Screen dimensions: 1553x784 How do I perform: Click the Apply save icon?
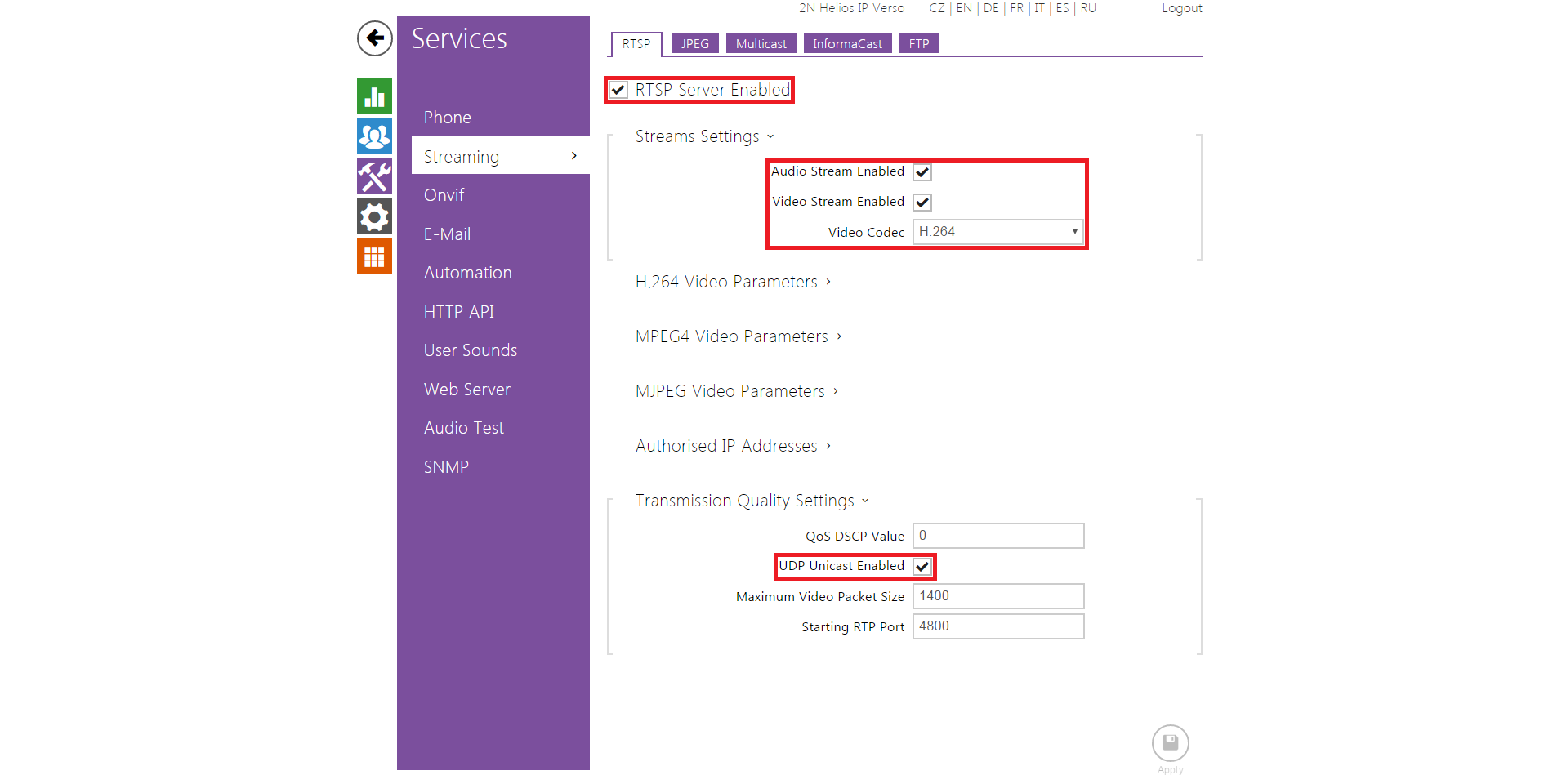tap(1170, 743)
